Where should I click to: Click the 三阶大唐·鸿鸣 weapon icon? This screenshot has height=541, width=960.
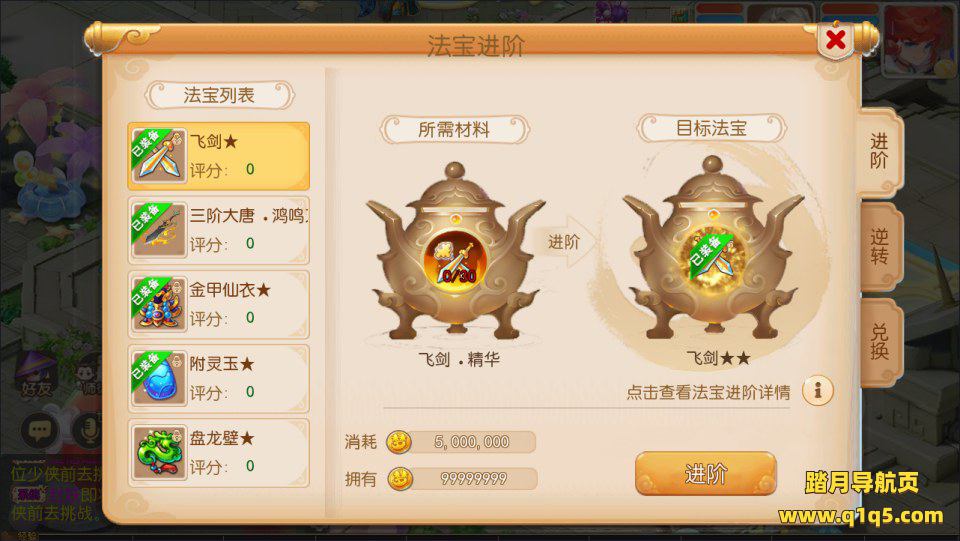[158, 229]
